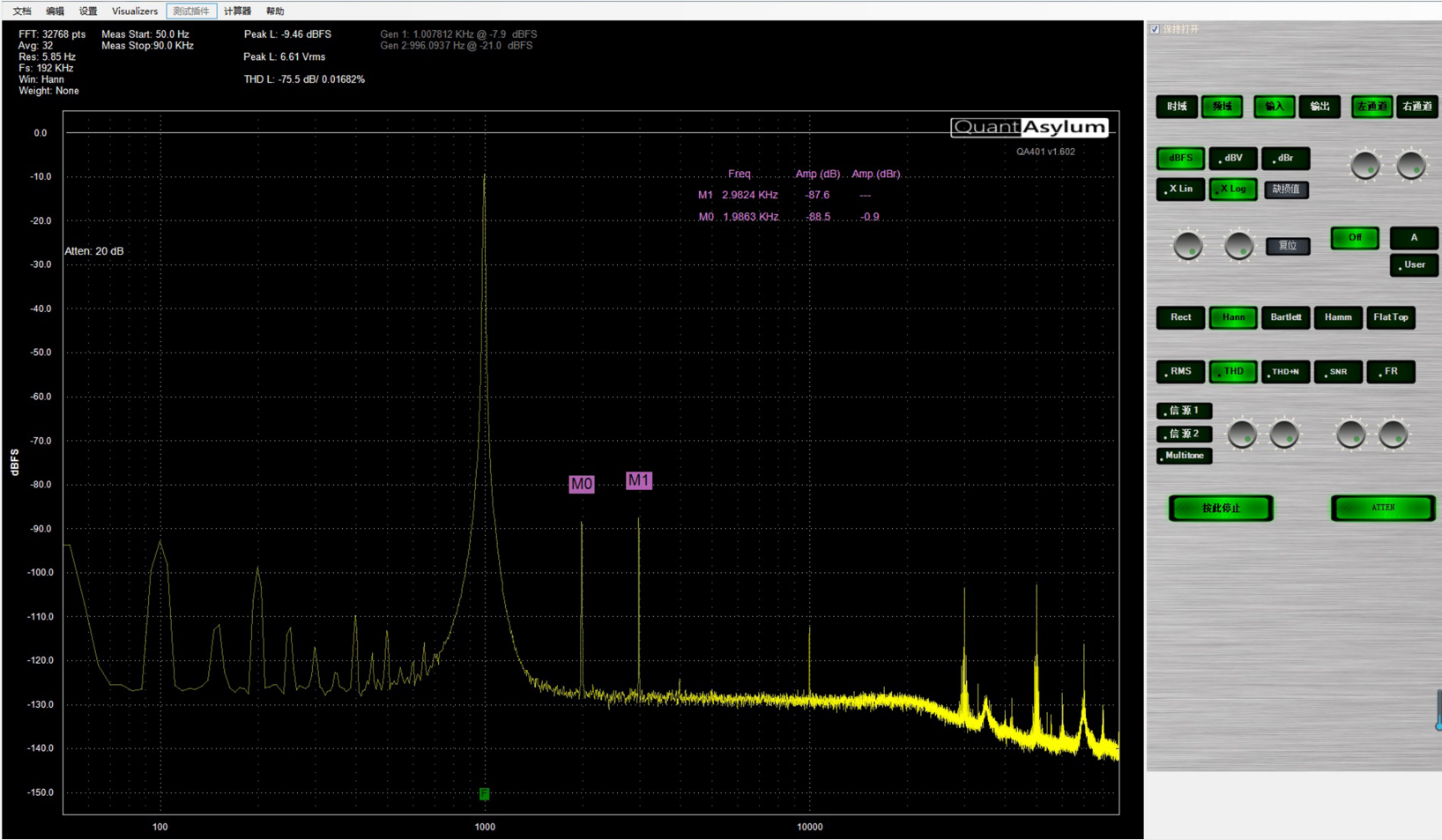Toggle the 保持打开 checkbox
Viewport: 1442px width, 840px height.
1155,29
